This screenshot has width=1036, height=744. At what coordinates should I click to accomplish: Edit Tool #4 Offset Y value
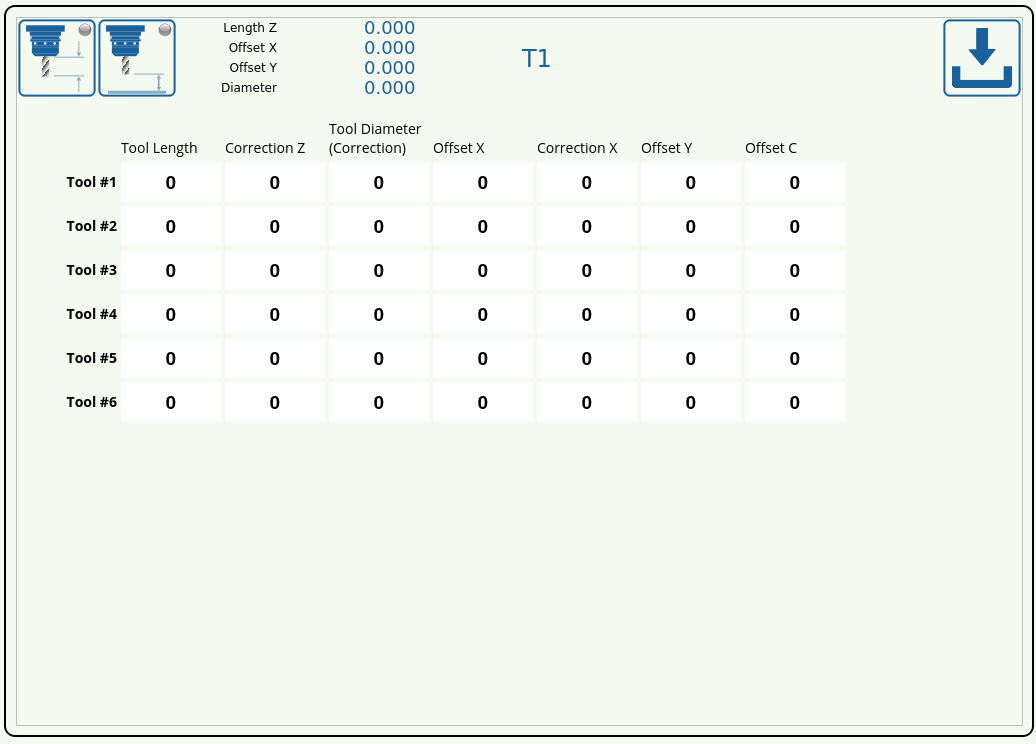691,314
